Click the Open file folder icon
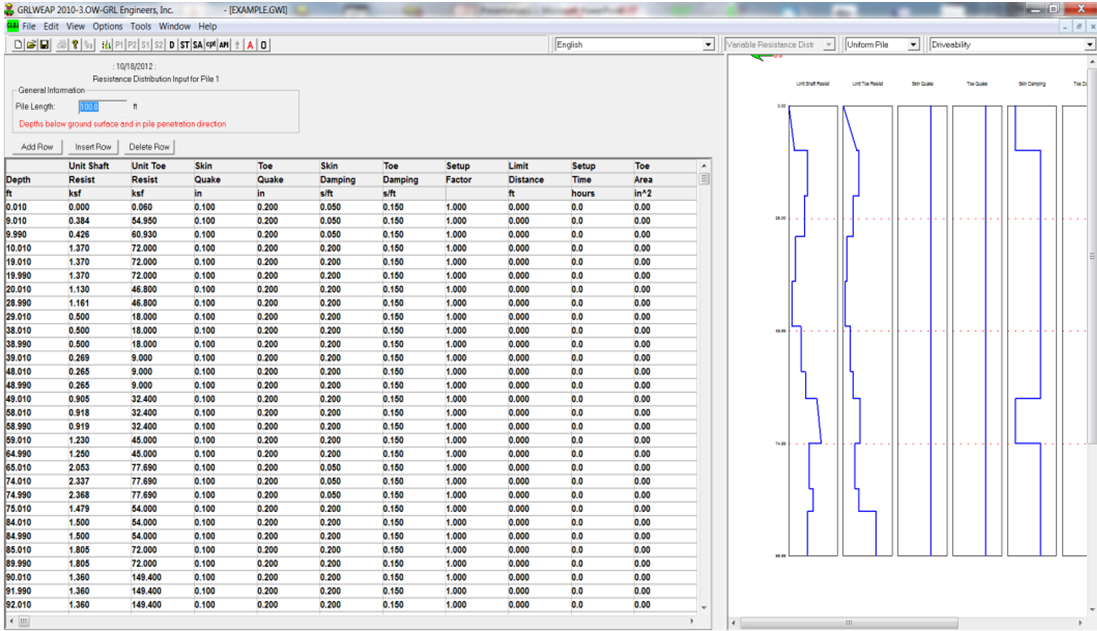Image resolution: width=1097 pixels, height=631 pixels. [x=32, y=45]
